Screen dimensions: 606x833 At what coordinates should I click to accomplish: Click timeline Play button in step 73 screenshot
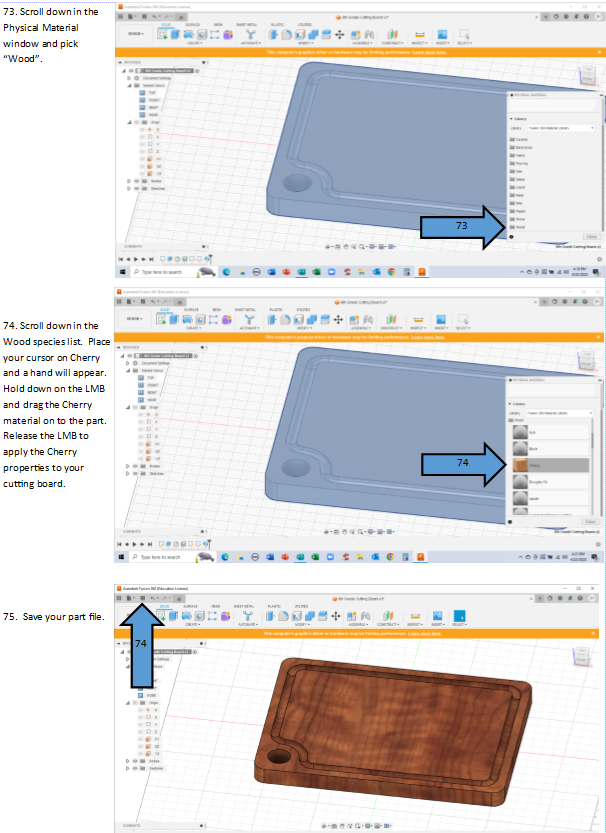pyautogui.click(x=135, y=259)
